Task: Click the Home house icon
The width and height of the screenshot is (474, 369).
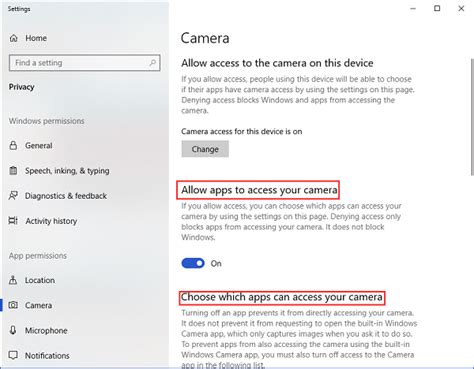Action: pyautogui.click(x=13, y=38)
